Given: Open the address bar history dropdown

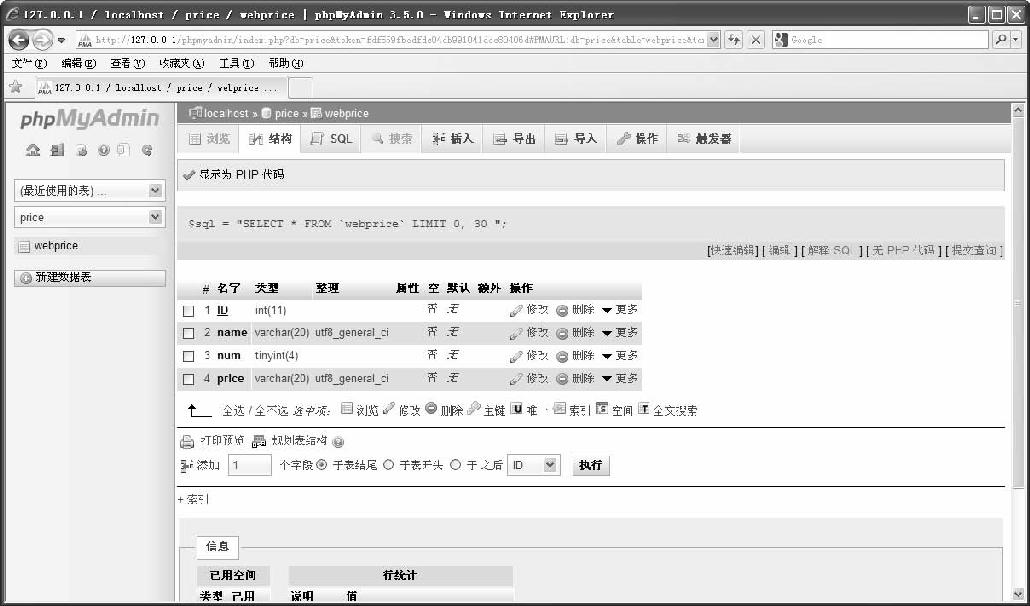Looking at the screenshot, I should coord(714,40).
